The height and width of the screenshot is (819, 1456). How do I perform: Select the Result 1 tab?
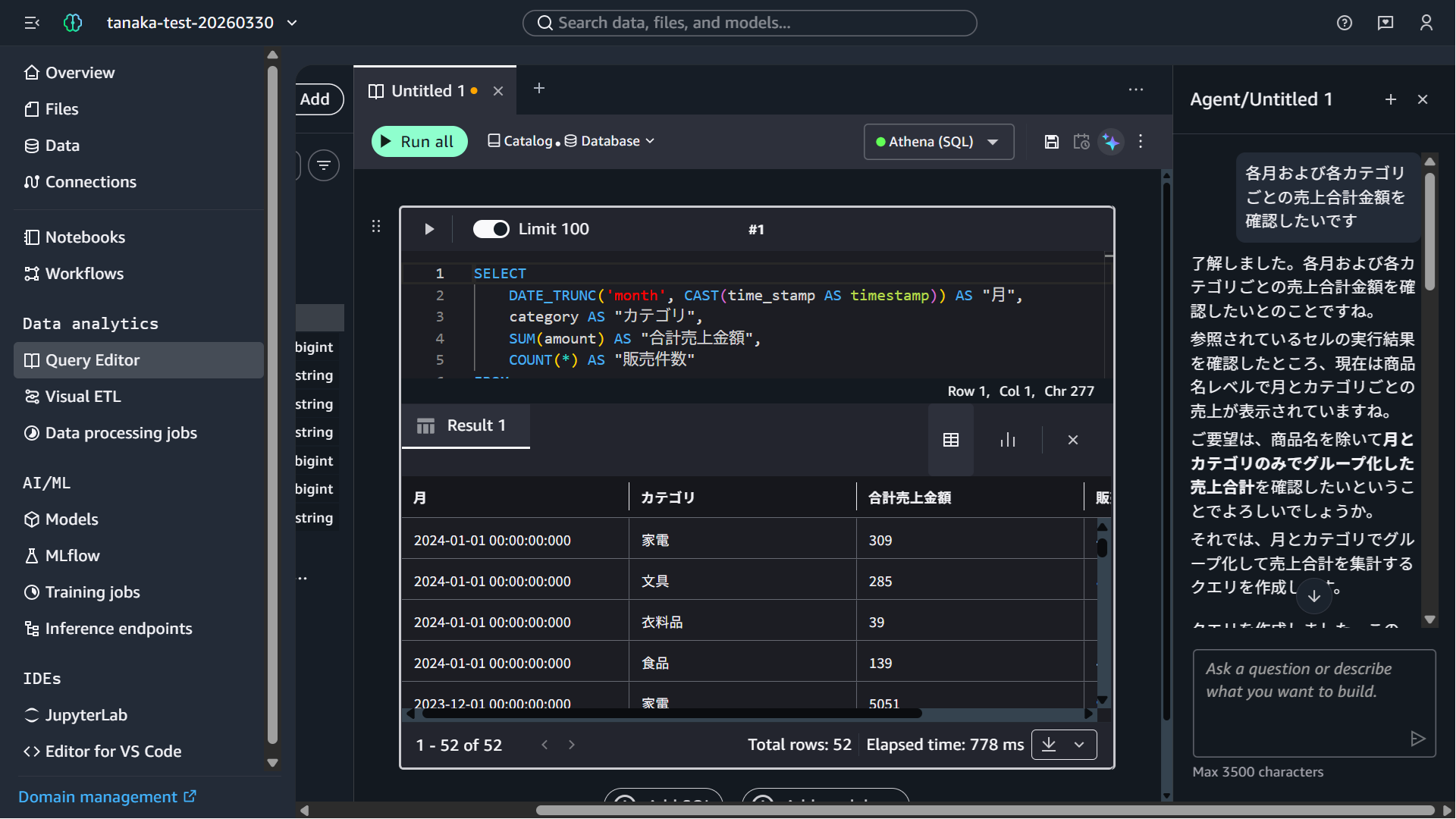pos(466,425)
